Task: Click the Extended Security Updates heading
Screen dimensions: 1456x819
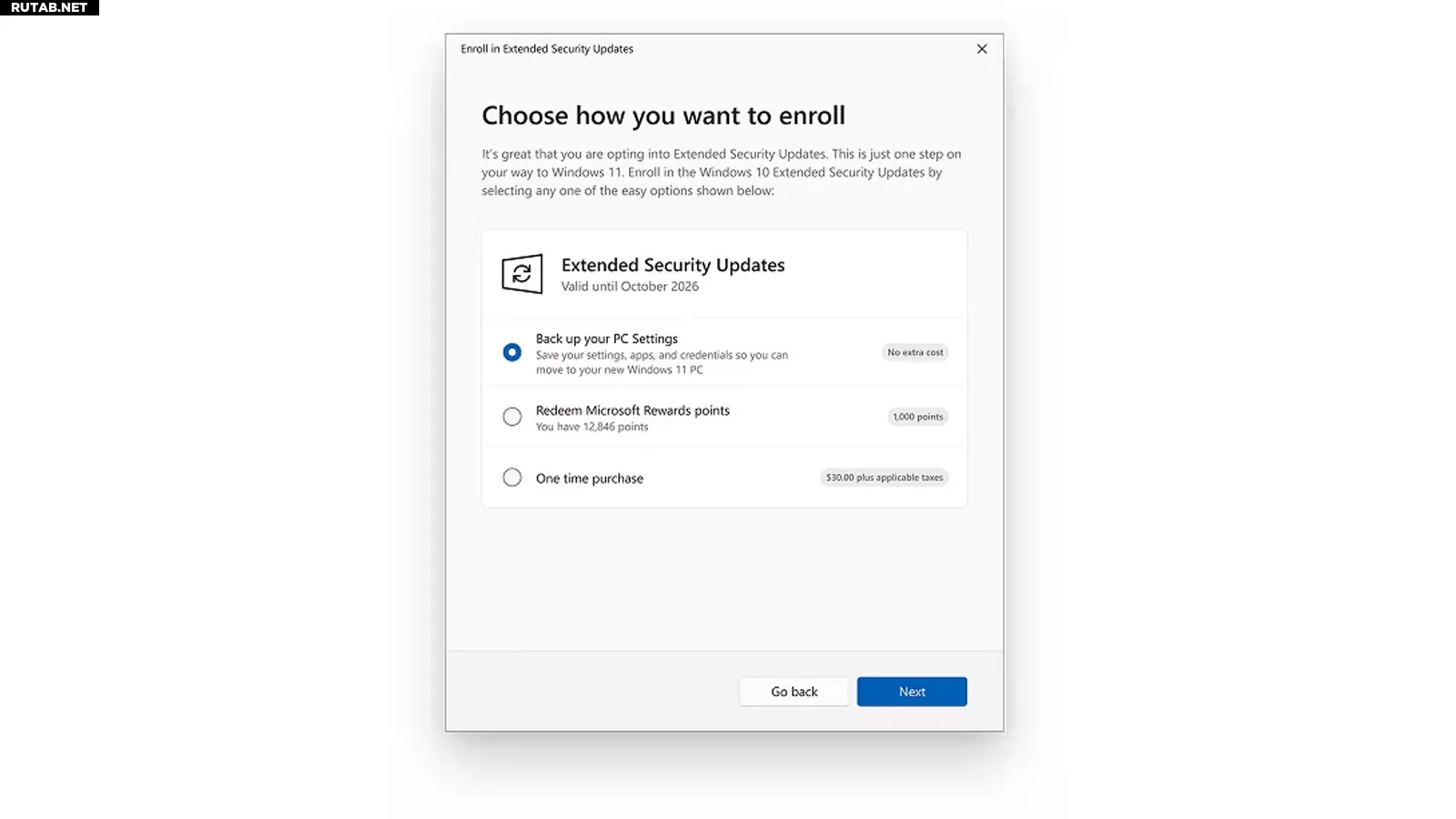Action: pyautogui.click(x=672, y=265)
